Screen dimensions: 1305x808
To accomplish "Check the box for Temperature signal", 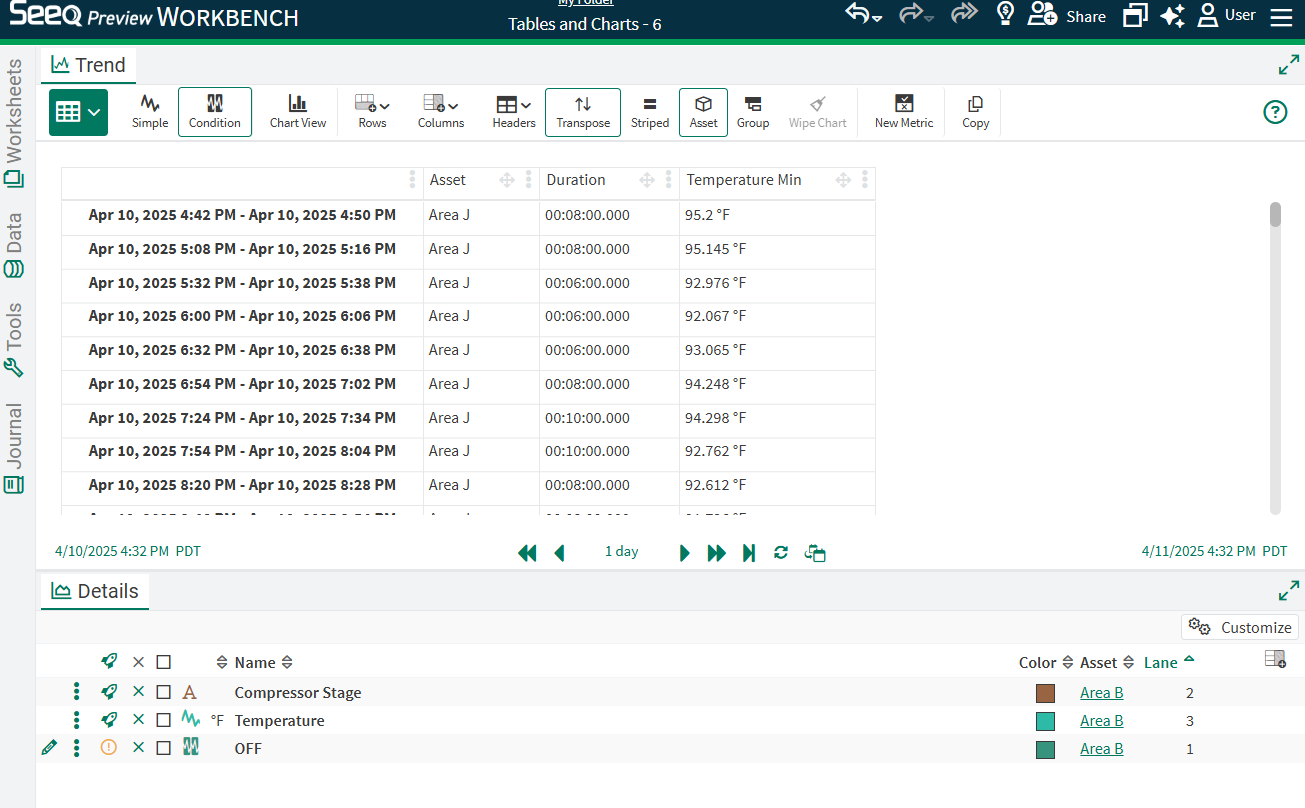I will [163, 720].
